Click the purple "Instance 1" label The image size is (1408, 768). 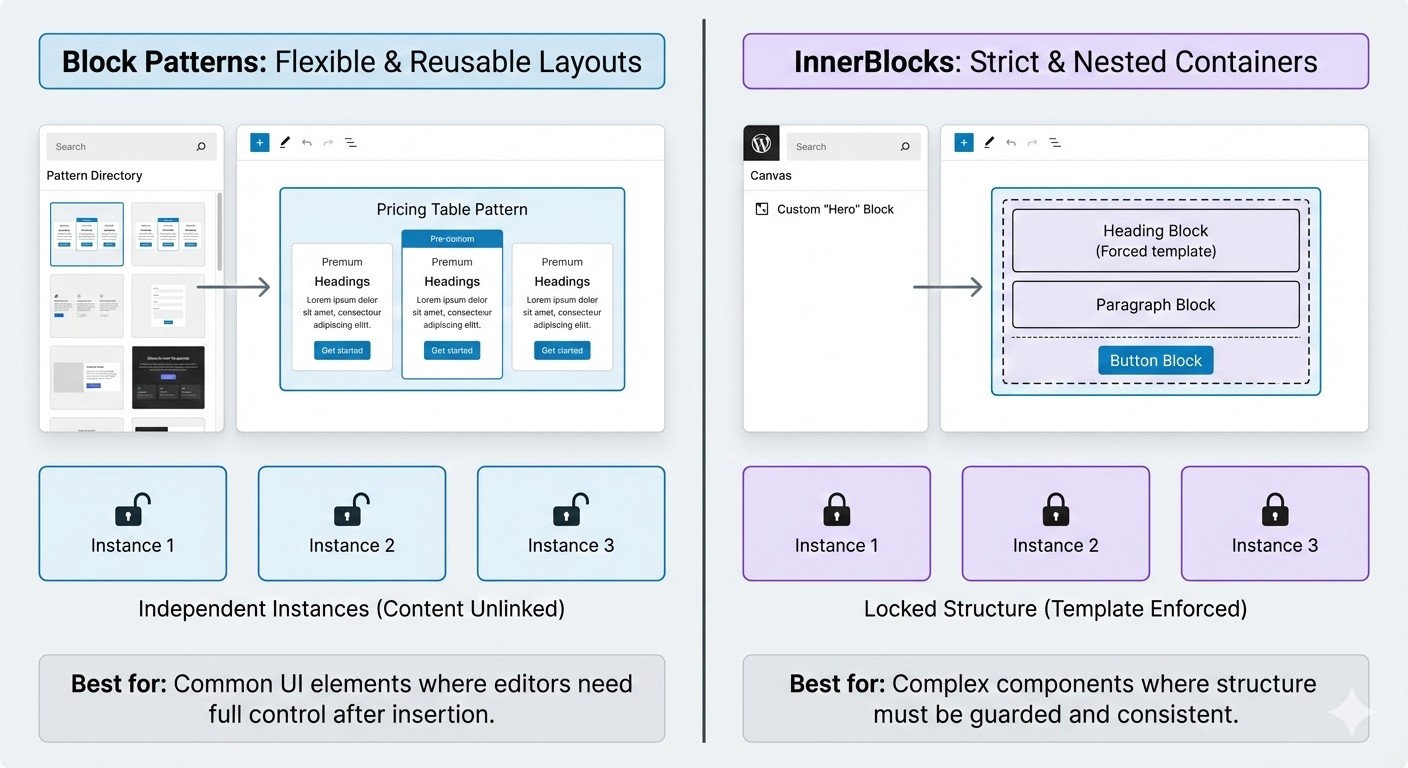tap(837, 546)
